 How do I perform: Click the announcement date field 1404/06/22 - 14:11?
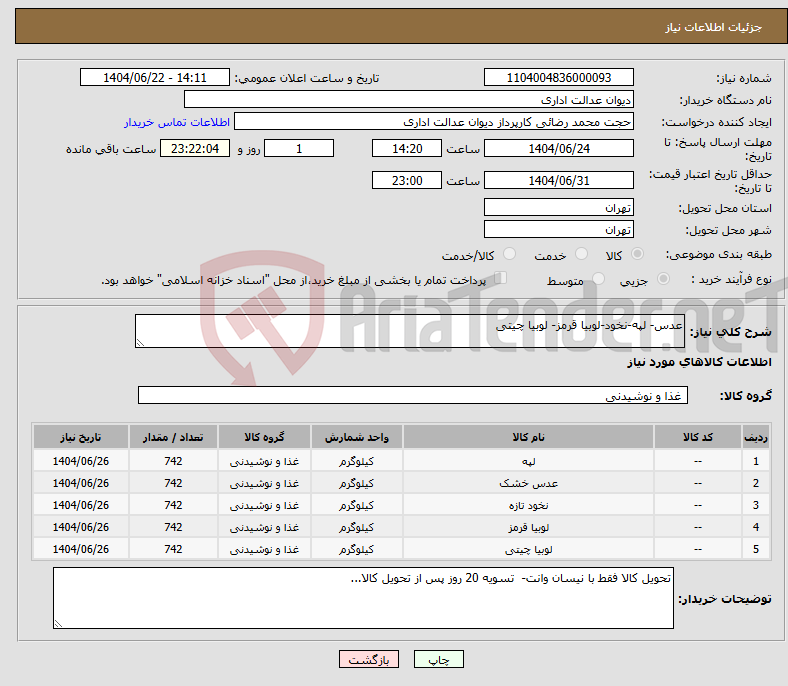[x=155, y=77]
